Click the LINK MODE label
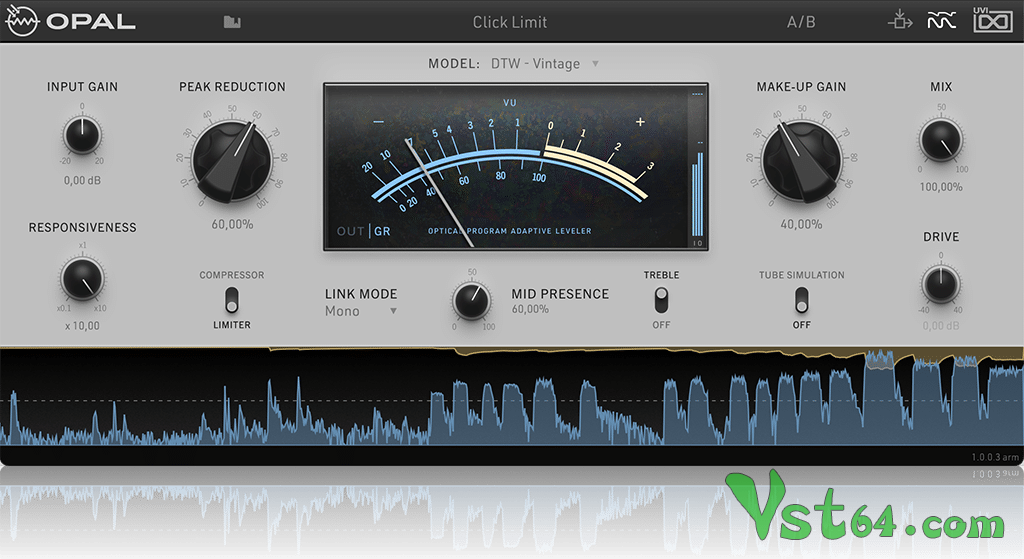The height and width of the screenshot is (559, 1024). click(x=361, y=294)
